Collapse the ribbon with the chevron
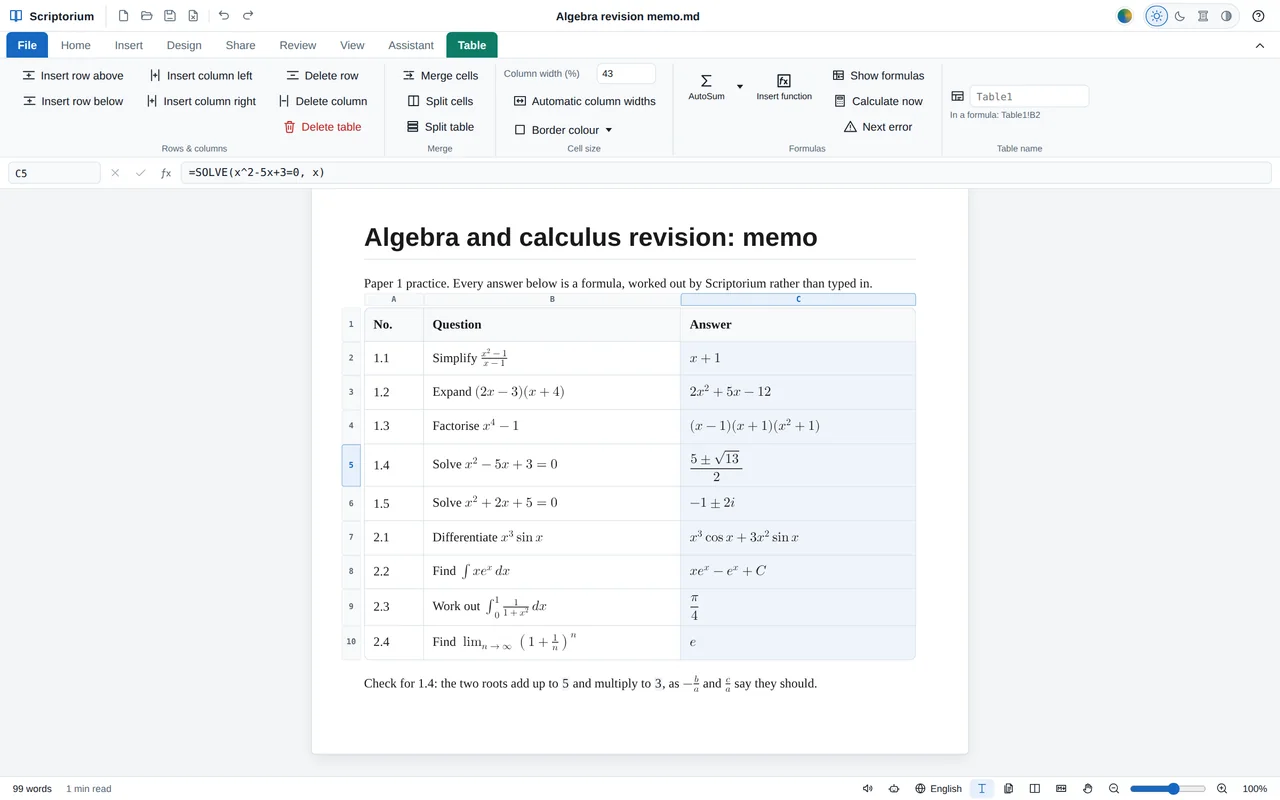1280x800 pixels. pyautogui.click(x=1260, y=45)
